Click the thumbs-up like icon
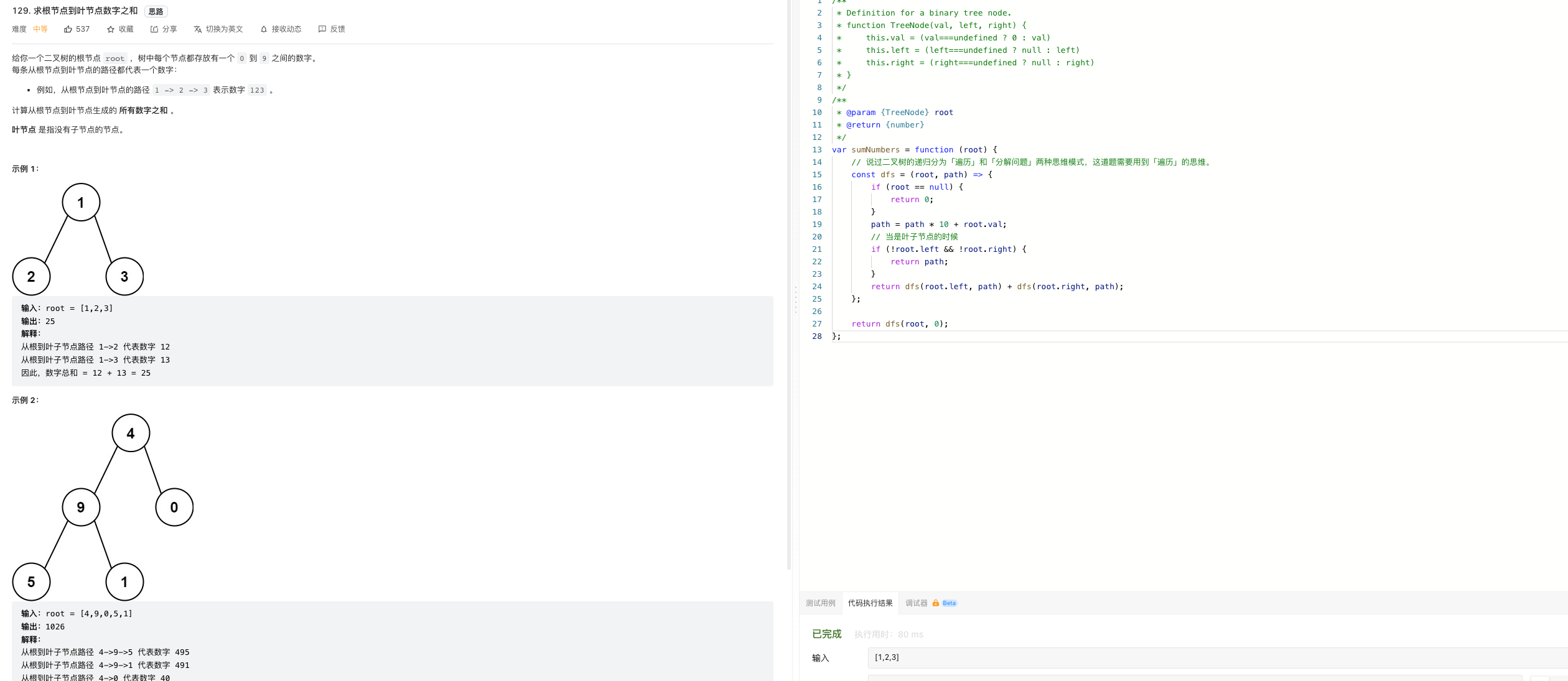 coord(68,29)
